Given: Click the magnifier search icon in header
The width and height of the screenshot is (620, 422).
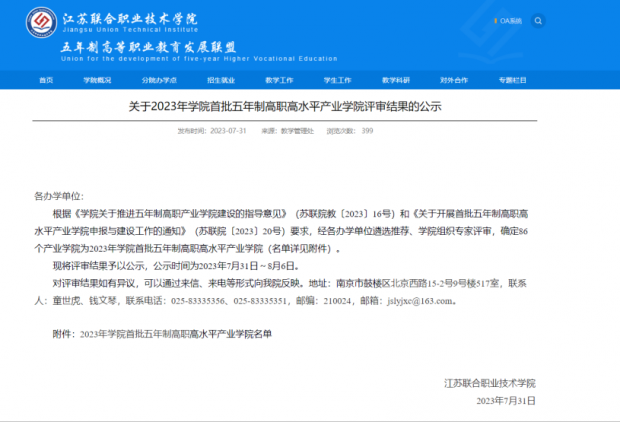Looking at the screenshot, I should point(538,21).
